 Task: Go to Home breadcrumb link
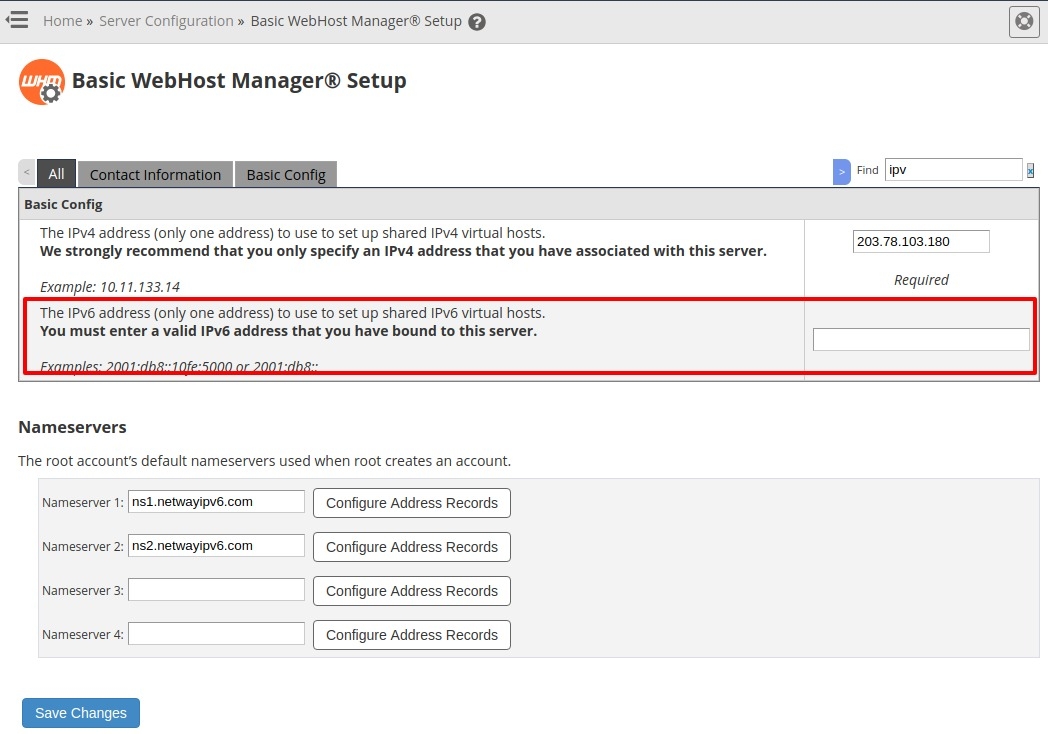62,21
